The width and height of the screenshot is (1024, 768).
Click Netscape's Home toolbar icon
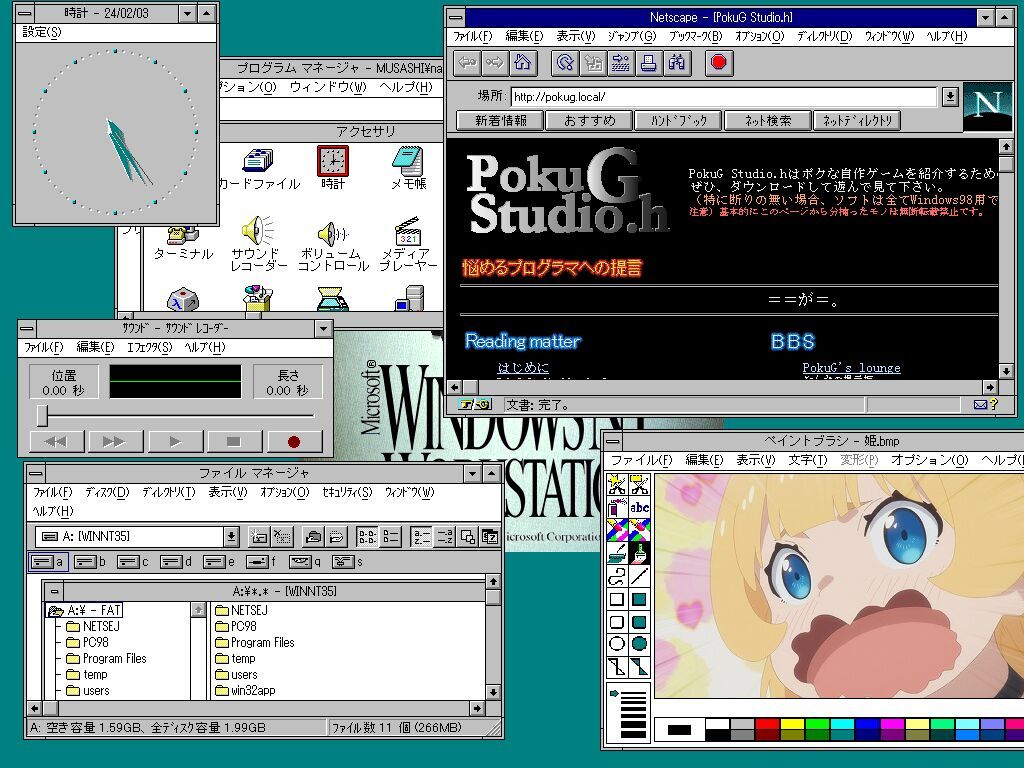pos(522,63)
